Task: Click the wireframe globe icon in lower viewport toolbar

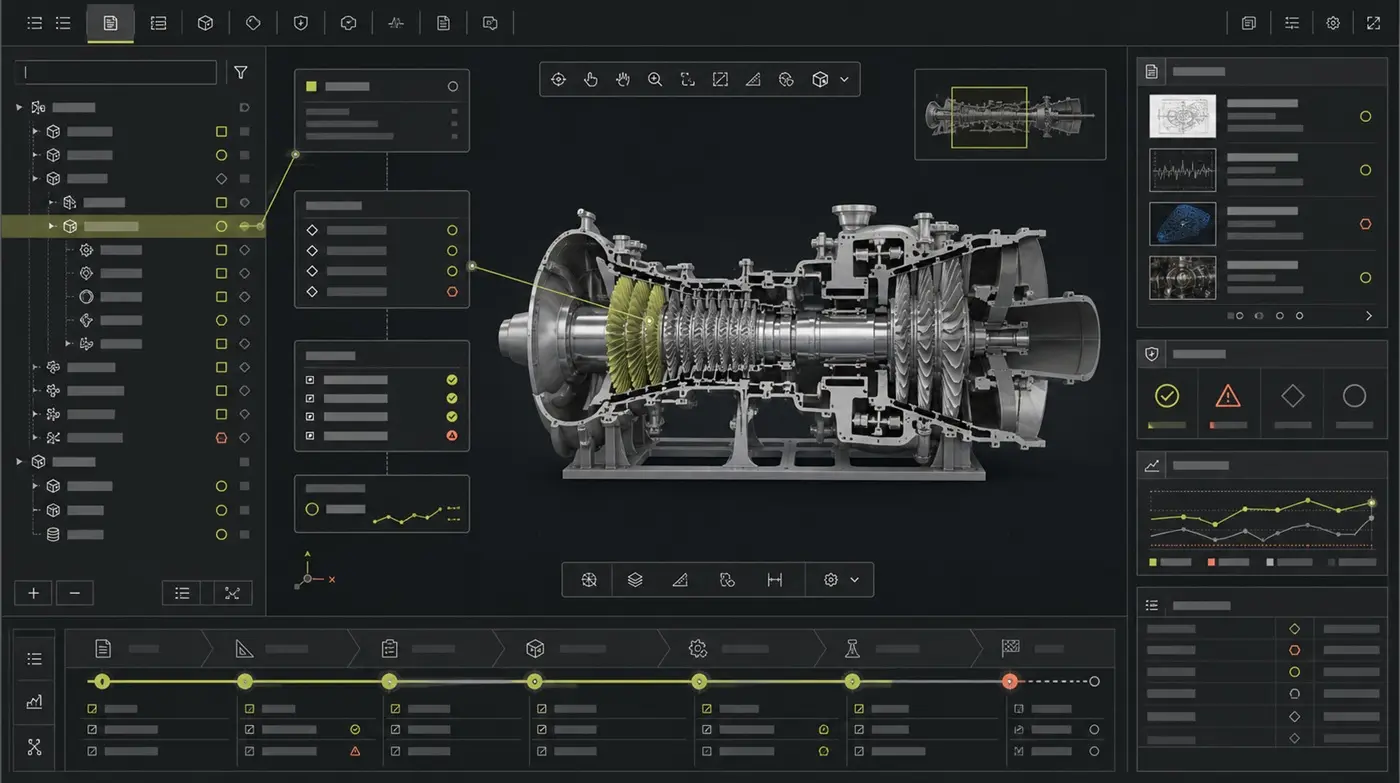Action: click(x=589, y=580)
